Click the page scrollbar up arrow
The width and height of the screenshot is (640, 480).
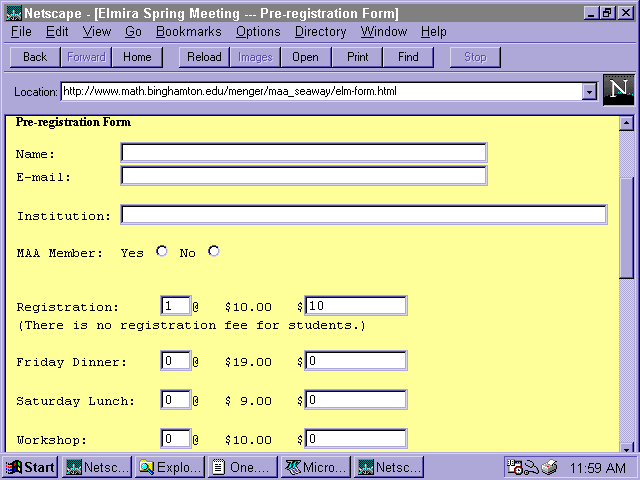point(626,123)
